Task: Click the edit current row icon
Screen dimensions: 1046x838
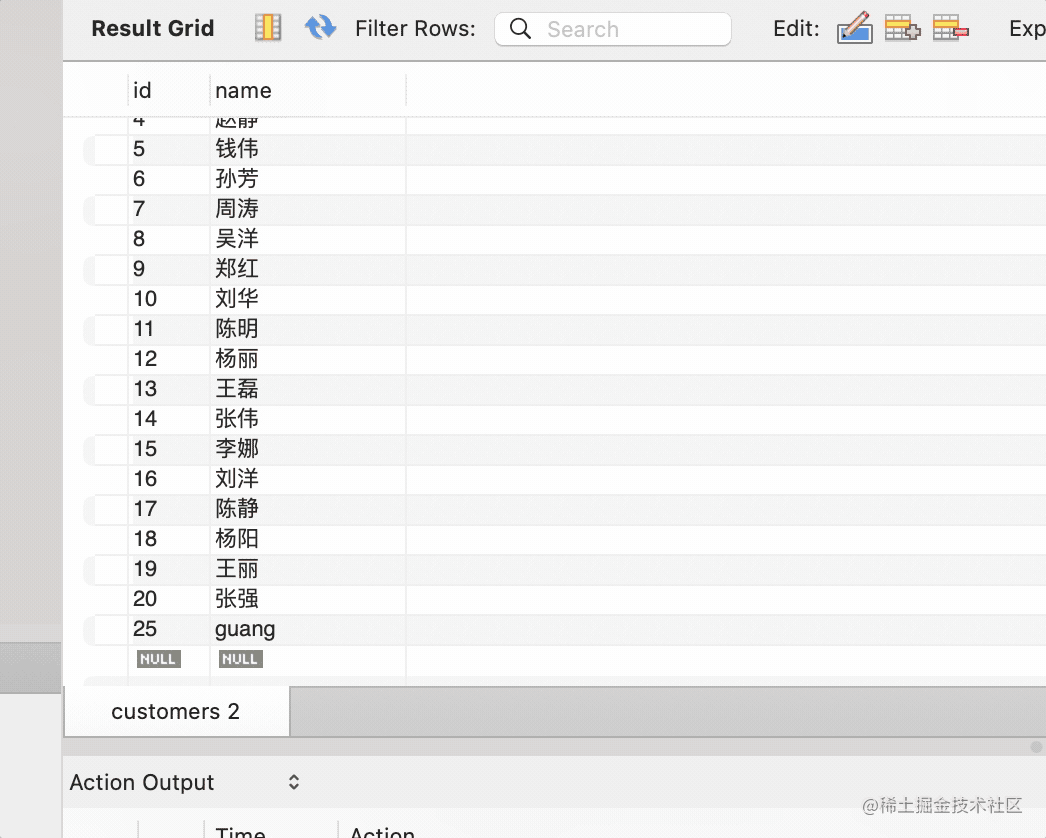Action: point(854,28)
